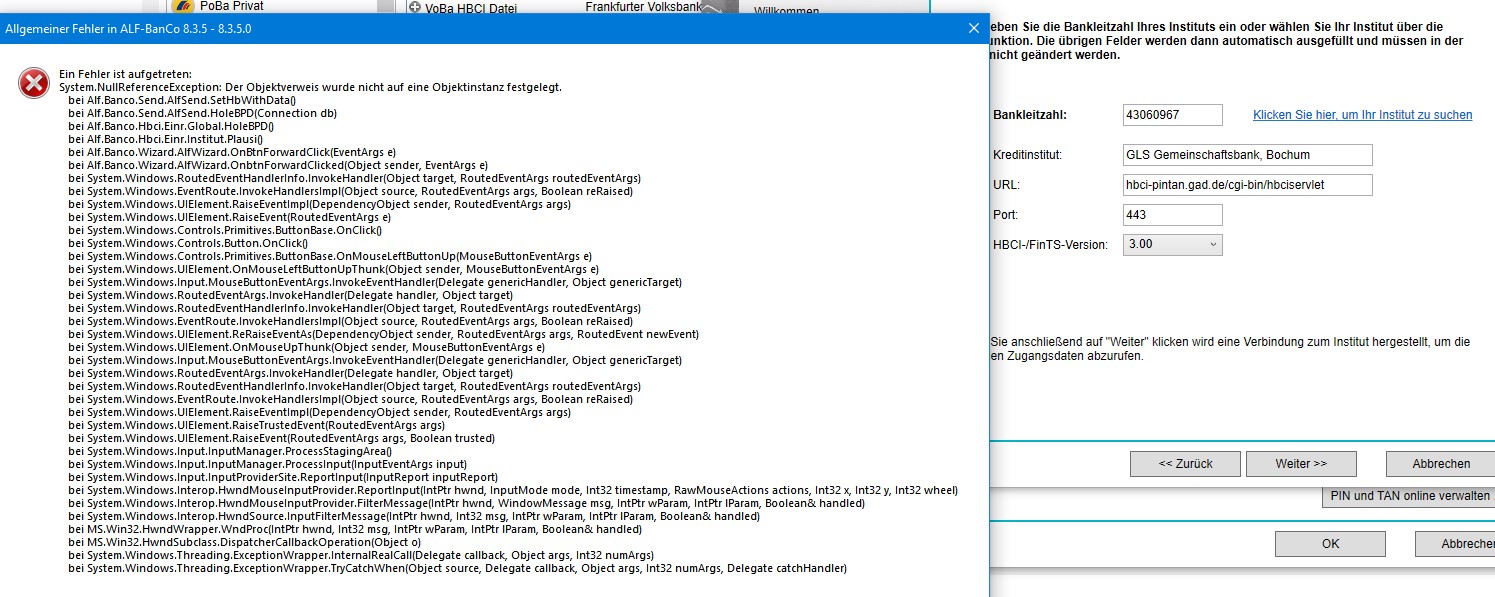This screenshot has width=1495, height=597.
Task: Click the ButtonBase.OnClick() stack line
Action: (225, 231)
